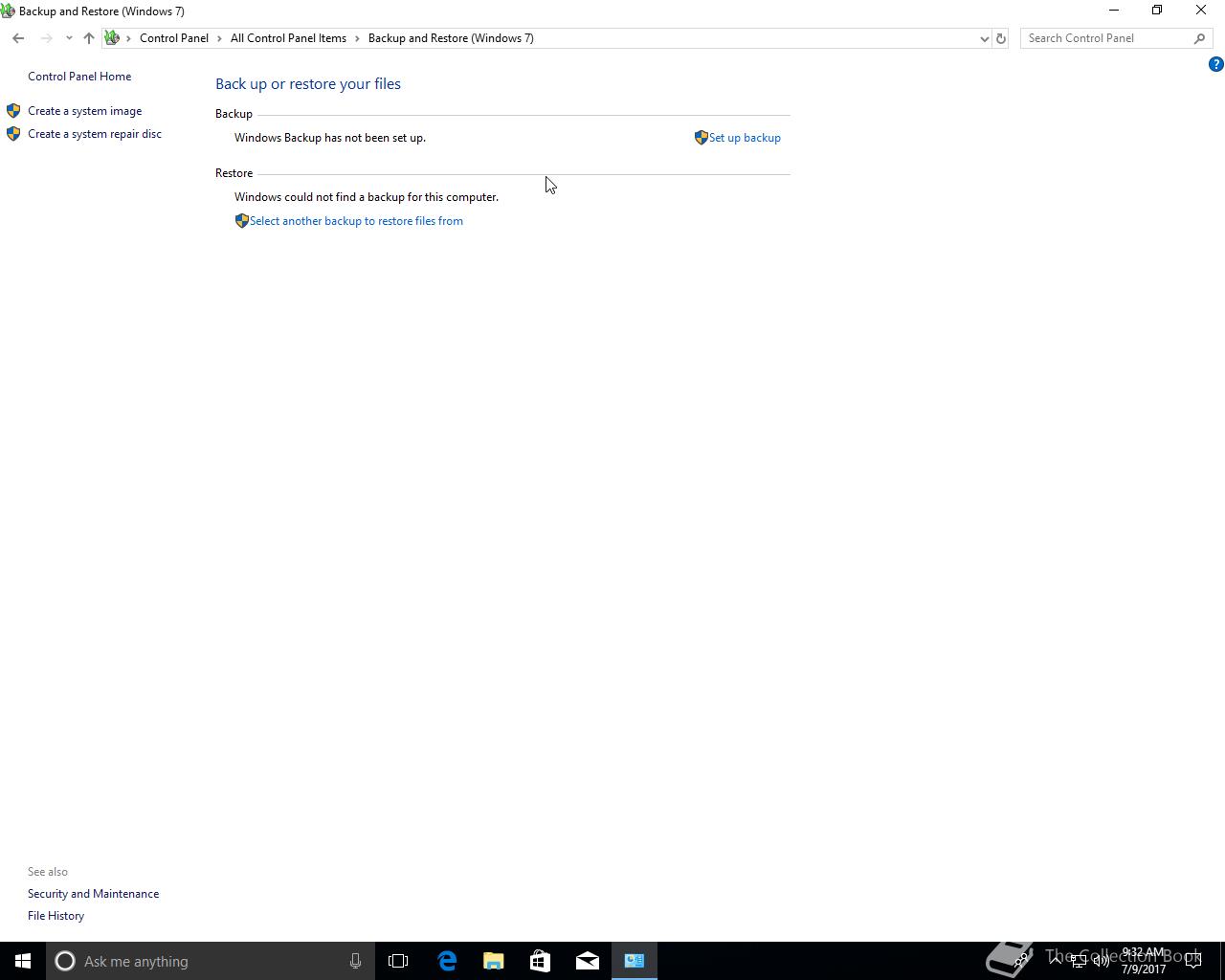Open Task View
Screen dimensions: 1225x980
(x=398, y=961)
